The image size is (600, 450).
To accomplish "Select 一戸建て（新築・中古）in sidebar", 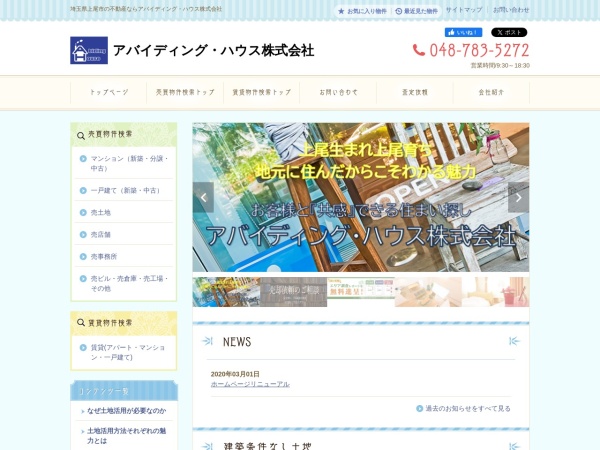I will point(124,190).
